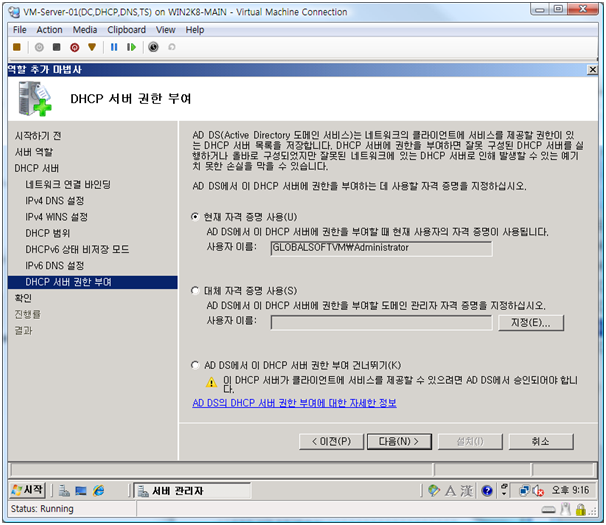Go to 서버 역할 wizard step
Screen dimensions: 606x525
pyautogui.click(x=34, y=152)
